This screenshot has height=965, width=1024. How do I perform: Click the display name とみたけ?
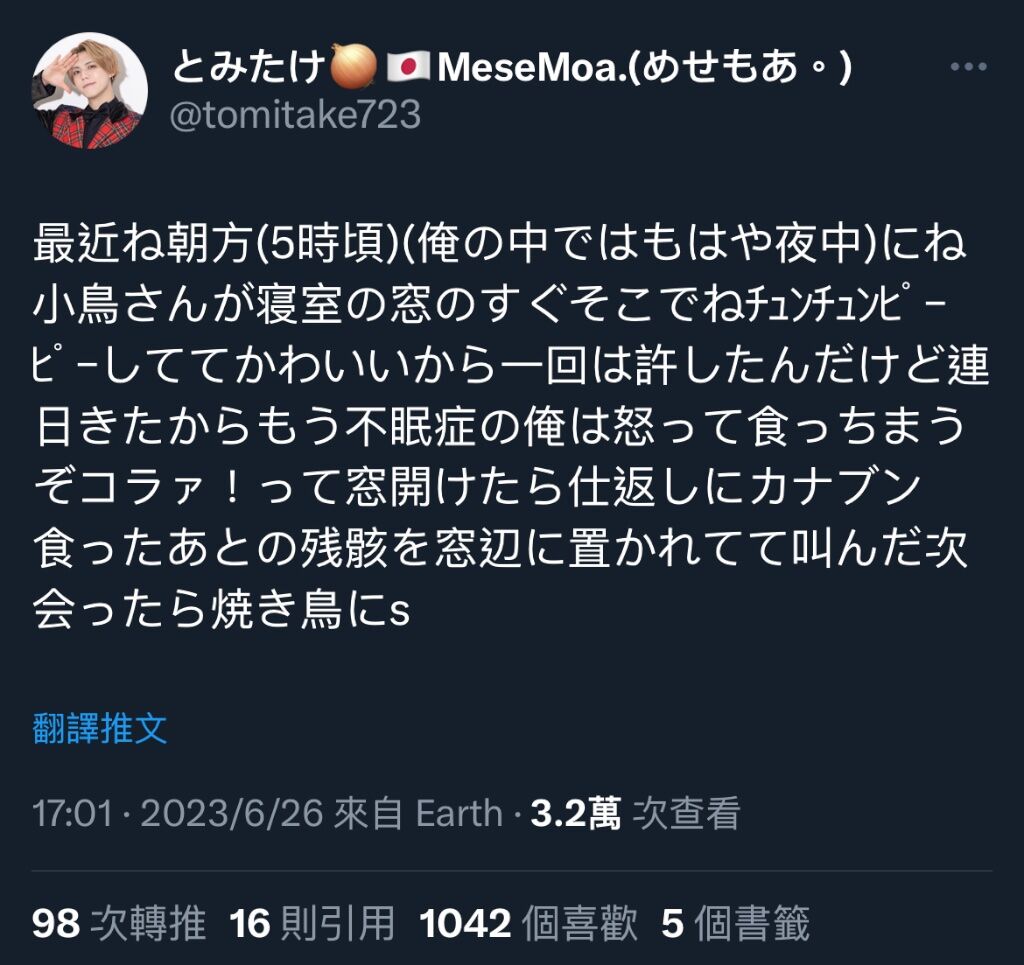pyautogui.click(x=249, y=67)
